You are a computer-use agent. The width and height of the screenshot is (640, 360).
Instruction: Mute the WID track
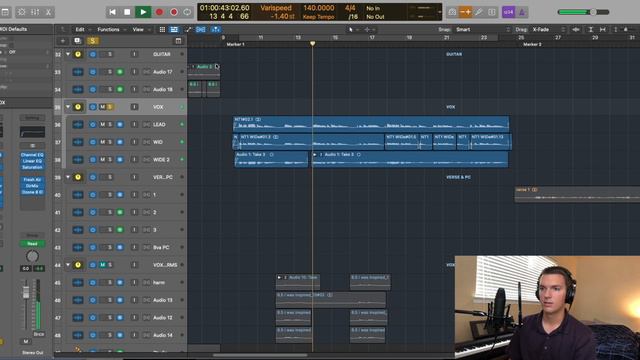coord(102,142)
